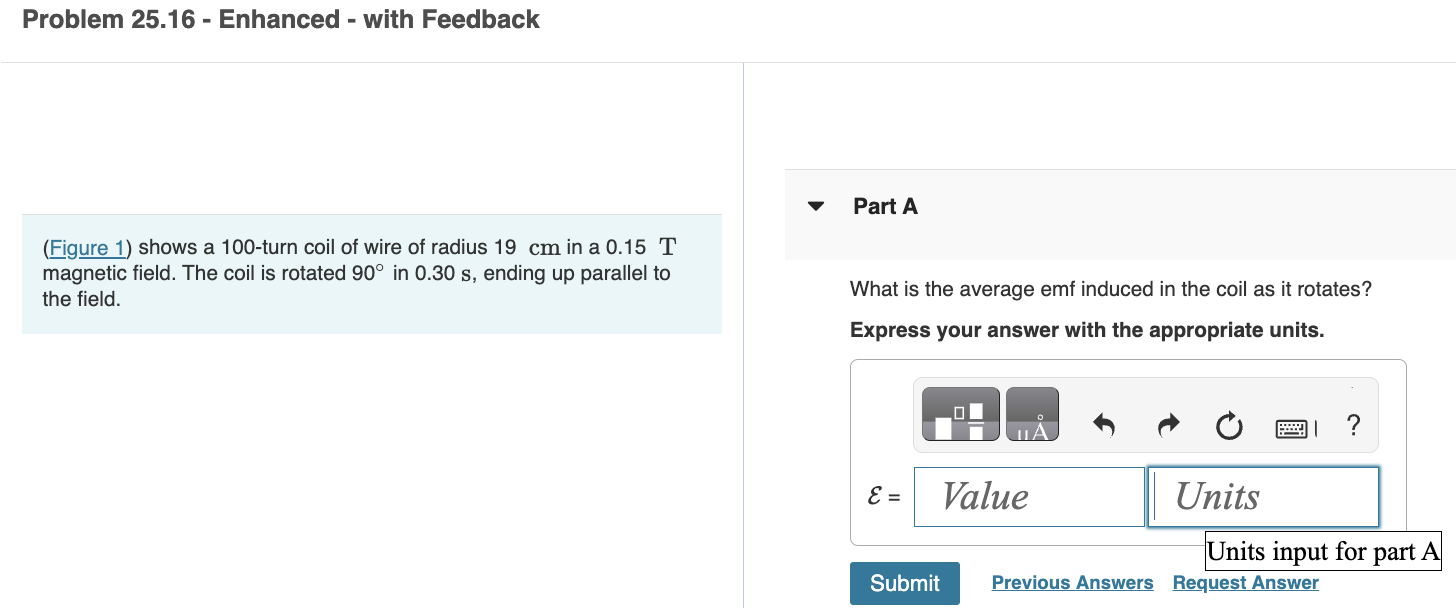The image size is (1456, 608).
Task: Submit the answer for Part A
Action: coord(904,582)
